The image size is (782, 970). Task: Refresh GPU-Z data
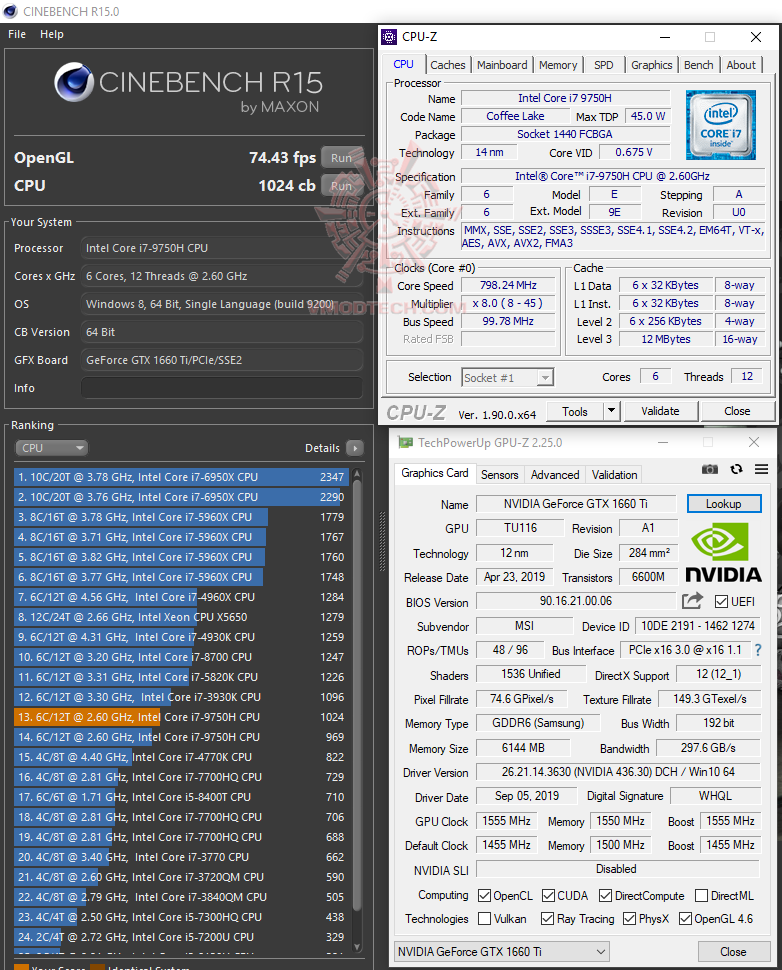pos(736,470)
